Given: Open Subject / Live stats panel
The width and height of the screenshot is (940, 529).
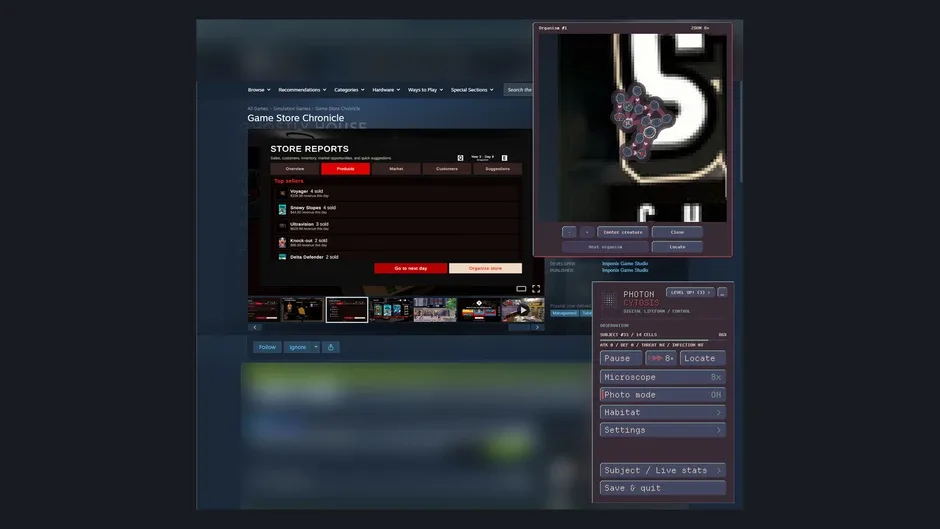Looking at the screenshot, I should 662,470.
